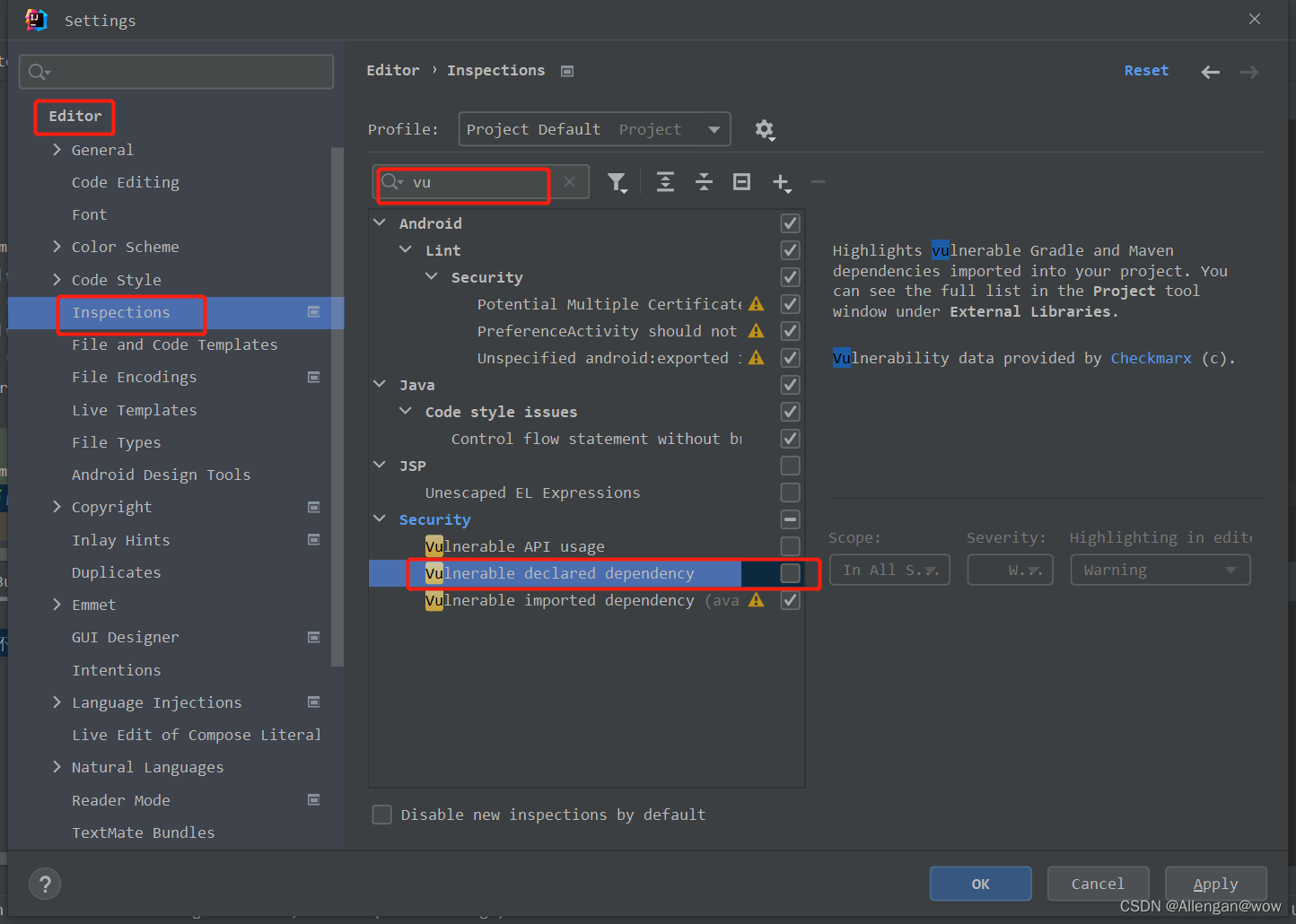Open the Severity dropdown

[1010, 570]
